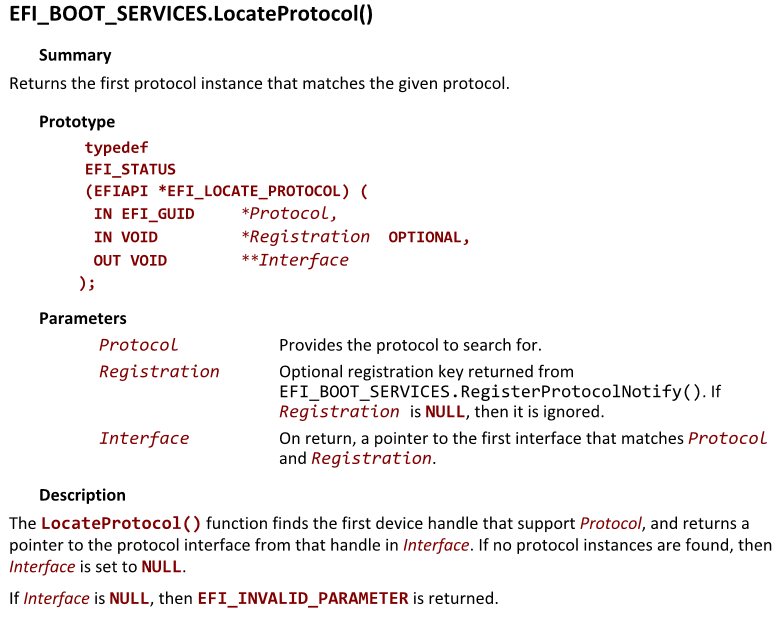Click the Protocol parameter name in Parameters
Viewport: 776px width, 618px height.
(x=138, y=345)
